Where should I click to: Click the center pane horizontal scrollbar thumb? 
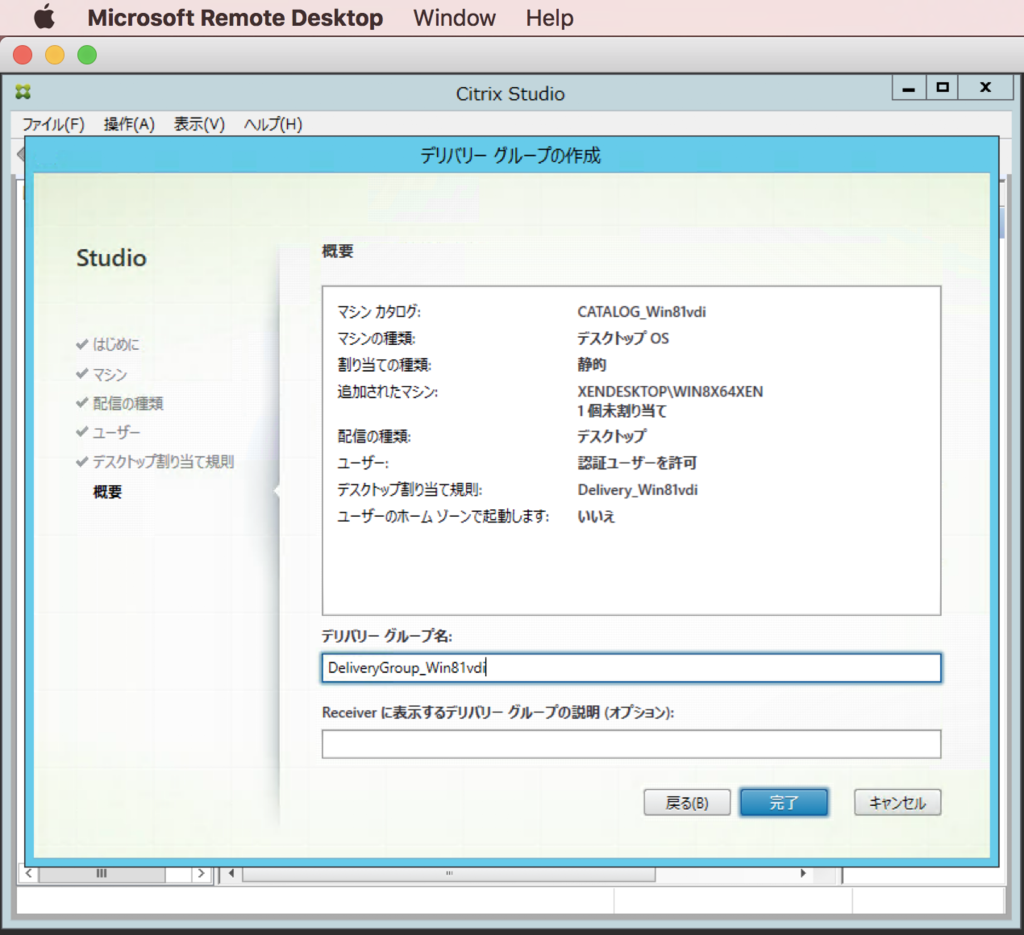click(x=449, y=874)
